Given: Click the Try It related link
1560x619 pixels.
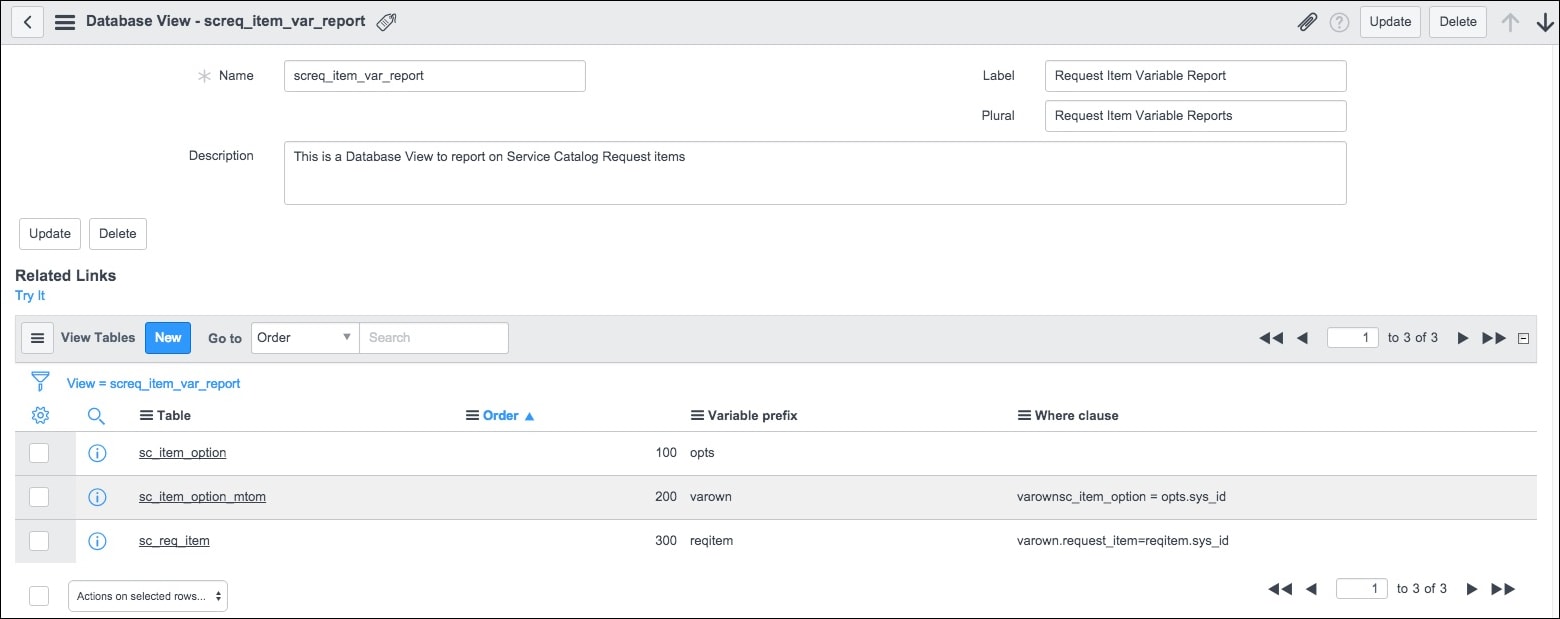Looking at the screenshot, I should (x=29, y=295).
